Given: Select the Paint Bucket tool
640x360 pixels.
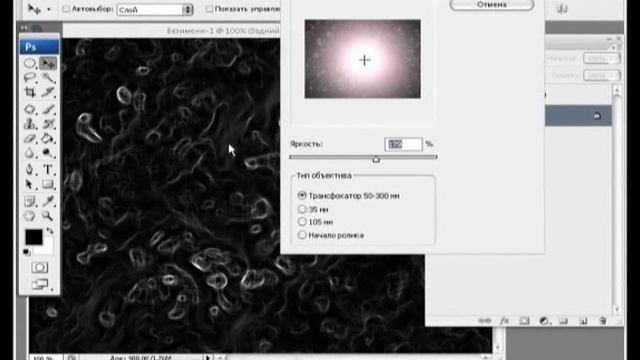Looking at the screenshot, I should click(x=48, y=138).
